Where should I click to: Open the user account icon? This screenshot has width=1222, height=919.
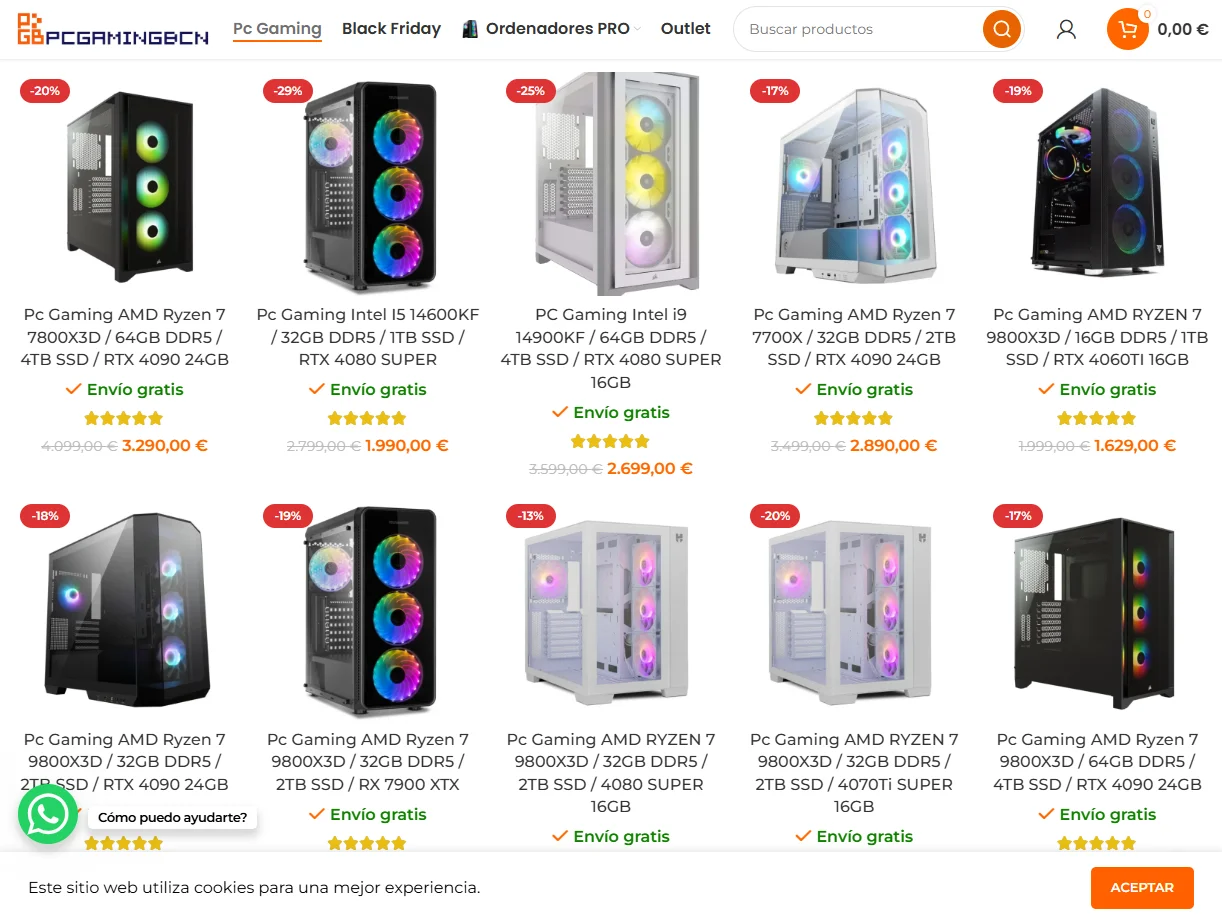pos(1066,29)
